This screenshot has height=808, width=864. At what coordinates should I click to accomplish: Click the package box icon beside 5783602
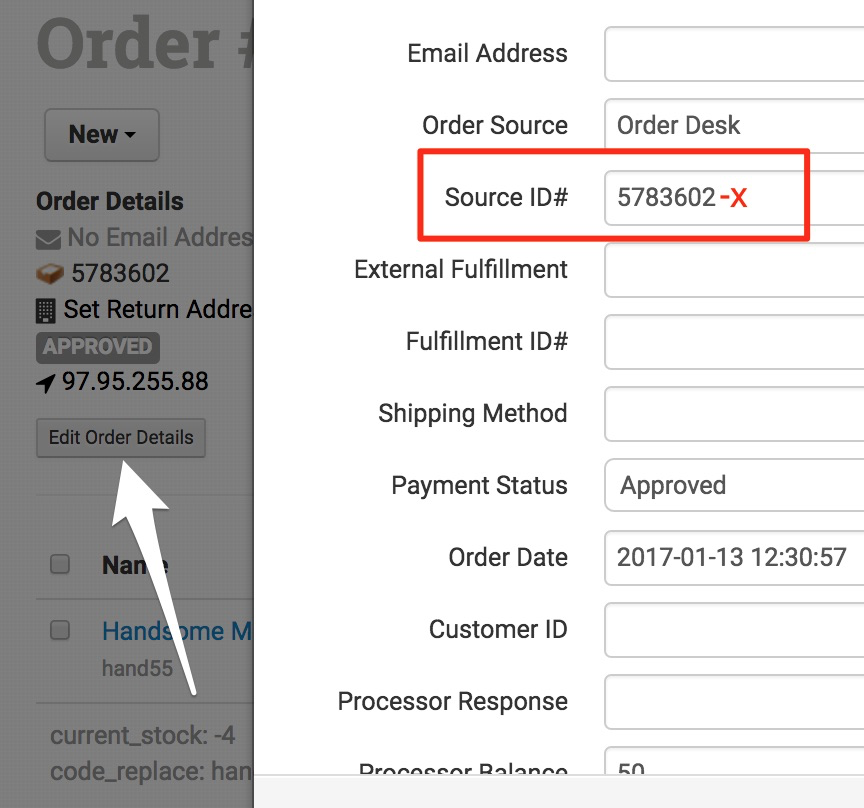point(49,274)
